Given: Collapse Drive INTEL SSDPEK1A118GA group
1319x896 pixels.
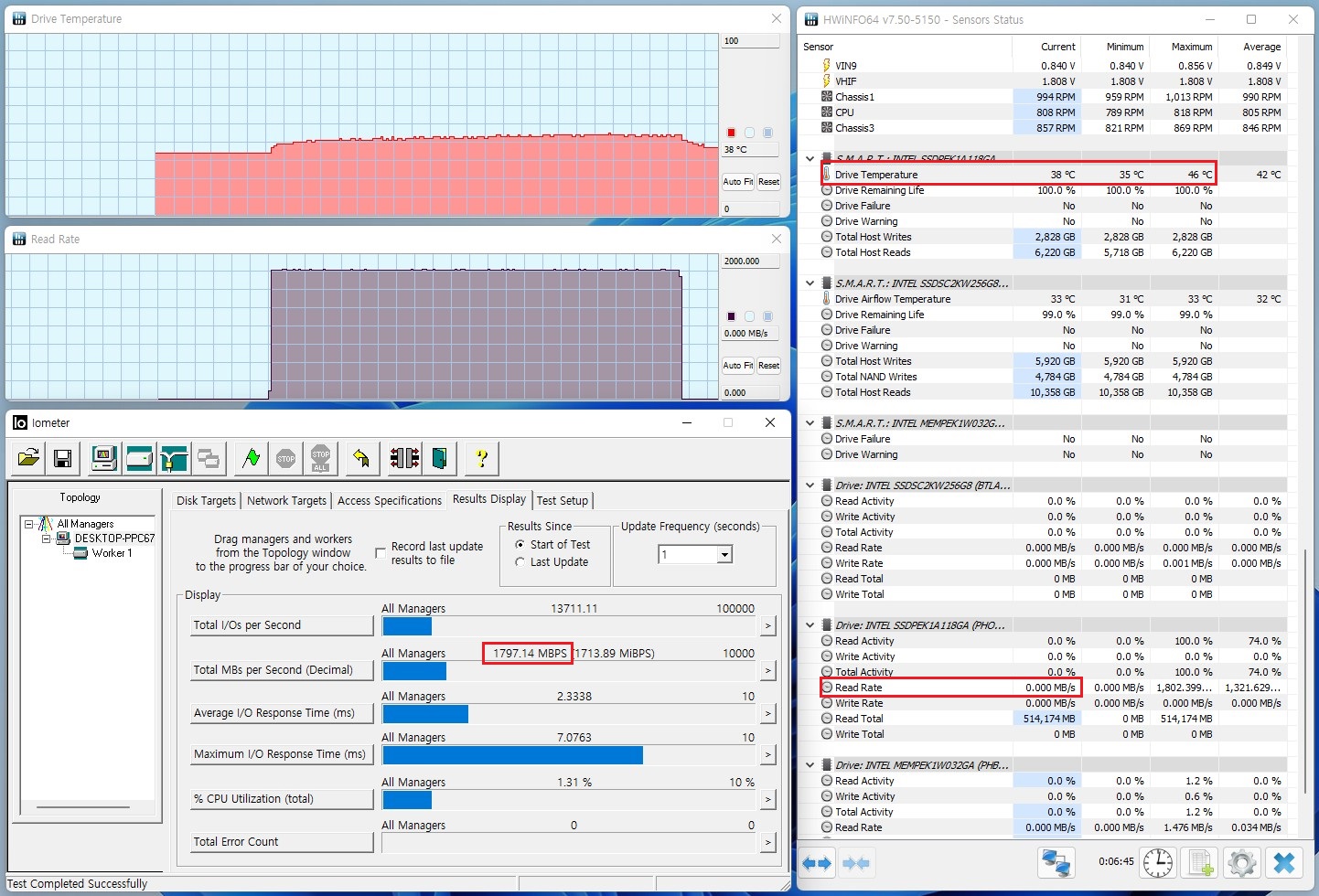Looking at the screenshot, I should (x=810, y=624).
